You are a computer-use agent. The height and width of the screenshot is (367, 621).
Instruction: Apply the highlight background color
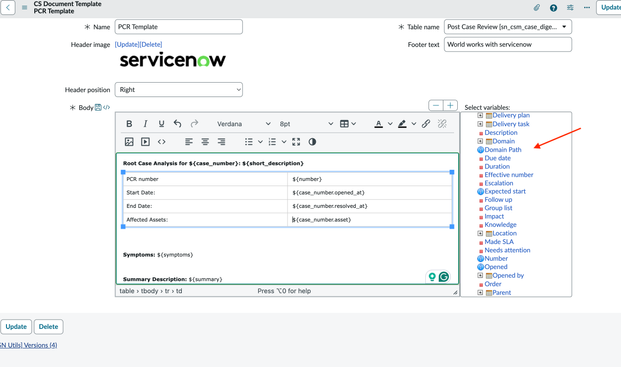pyautogui.click(x=402, y=124)
